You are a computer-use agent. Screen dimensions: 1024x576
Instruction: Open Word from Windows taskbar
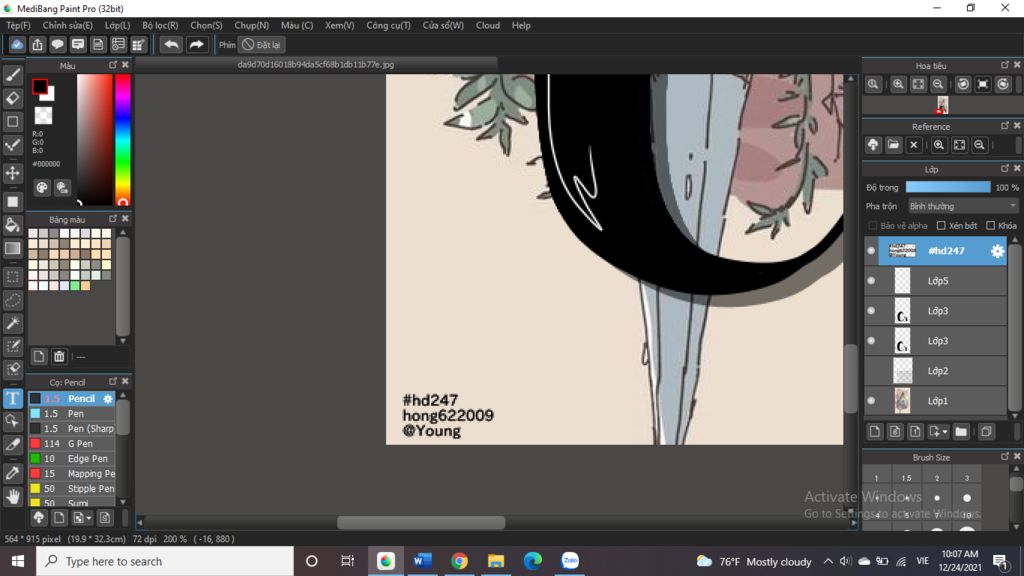423,561
